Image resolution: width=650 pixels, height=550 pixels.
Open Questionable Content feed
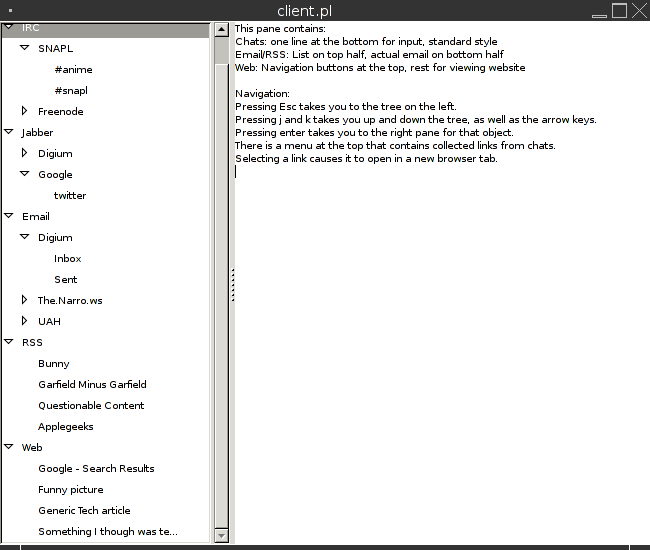pos(91,406)
